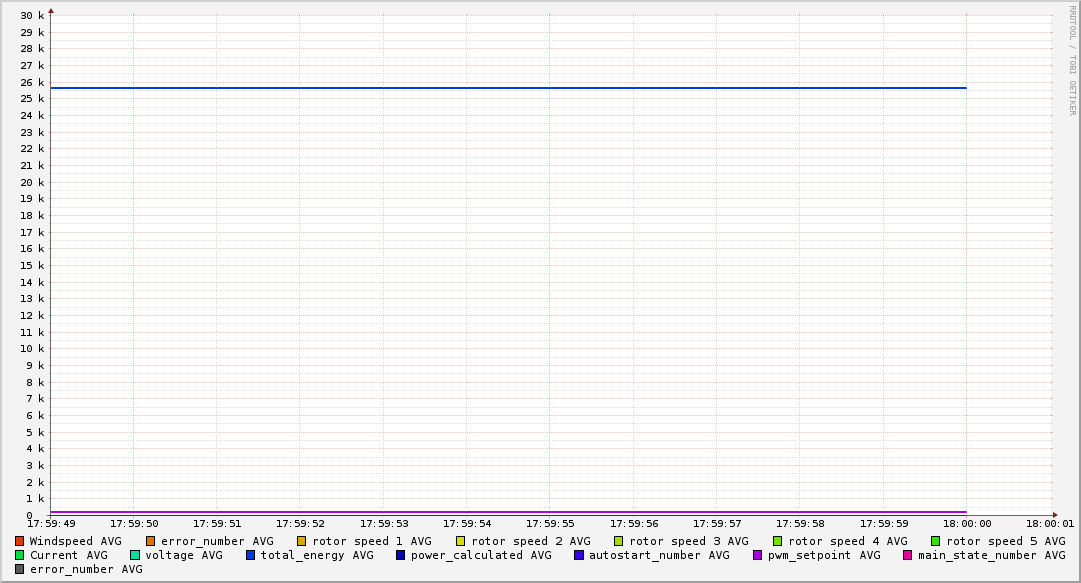
Task: Select the rotor speed 1 AVG swatch
Action: 301,541
